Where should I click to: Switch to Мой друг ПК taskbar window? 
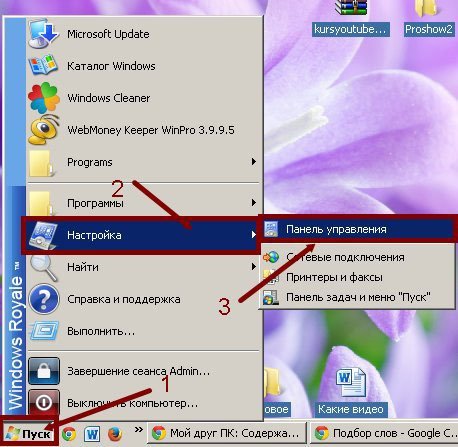[227, 434]
